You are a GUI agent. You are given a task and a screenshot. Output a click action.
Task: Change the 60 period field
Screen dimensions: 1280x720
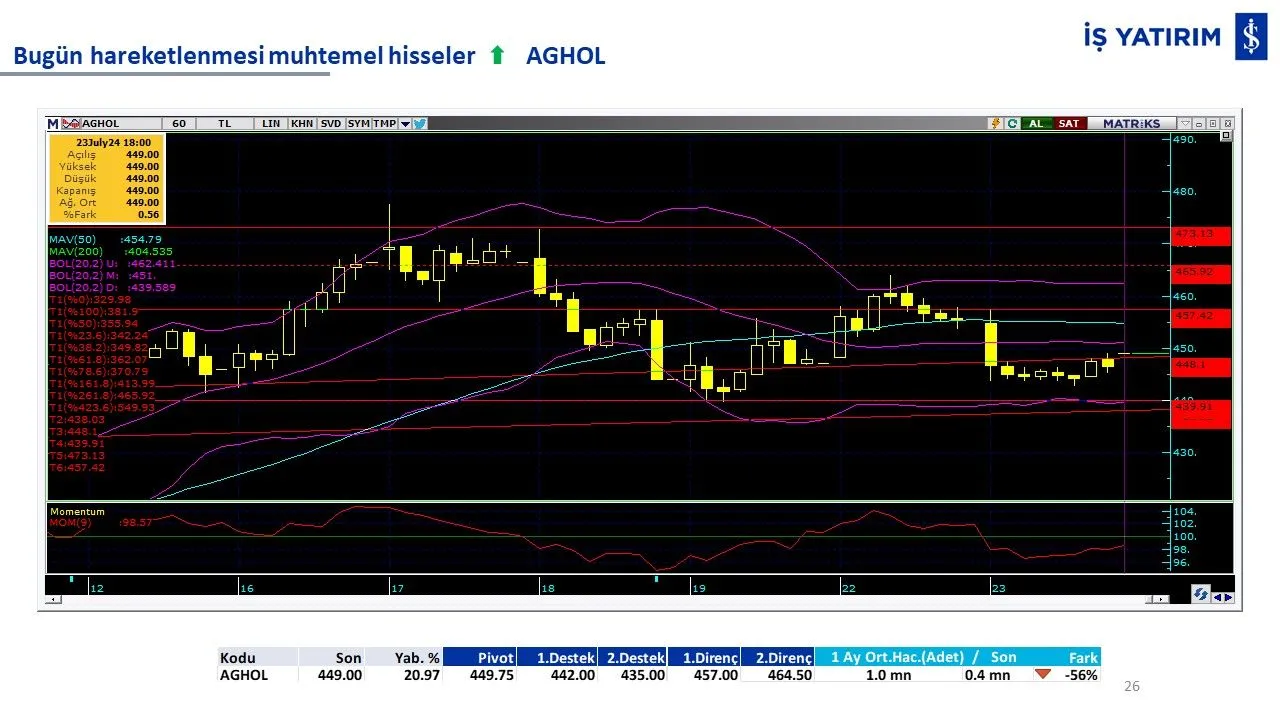pyautogui.click(x=178, y=123)
